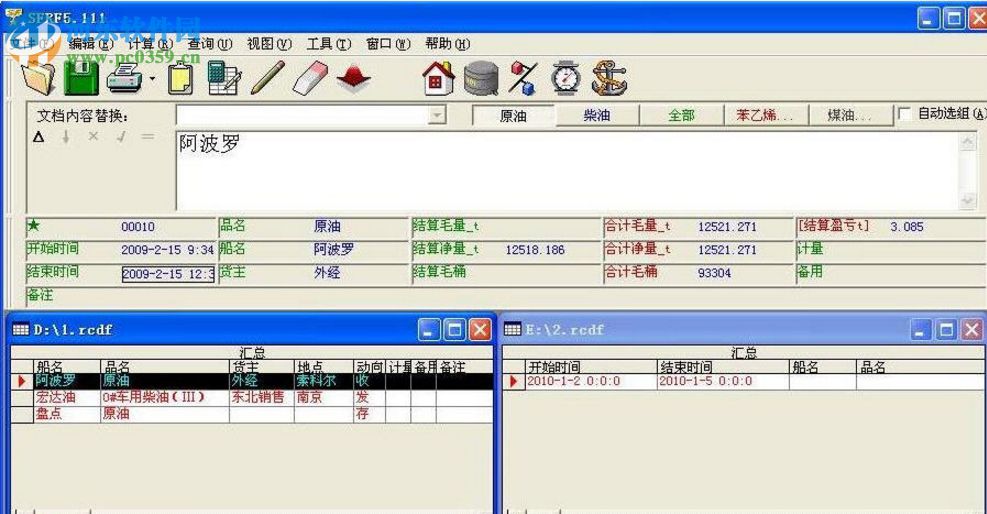987x514 pixels.
Task: Click the ship anchor icon
Action: point(609,79)
